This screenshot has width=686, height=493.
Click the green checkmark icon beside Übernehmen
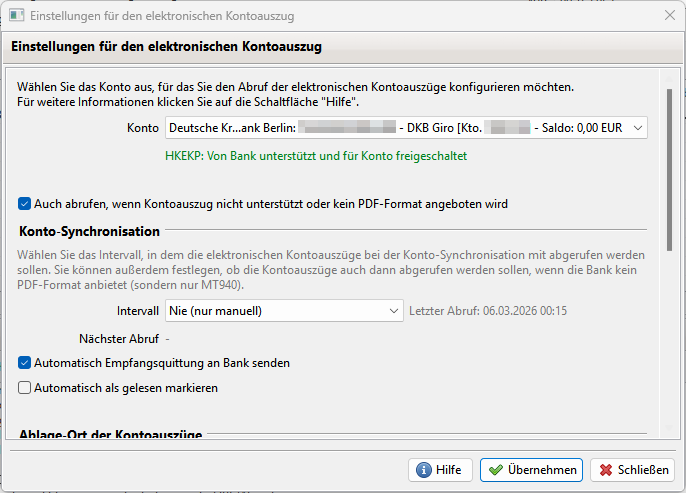pyautogui.click(x=496, y=470)
